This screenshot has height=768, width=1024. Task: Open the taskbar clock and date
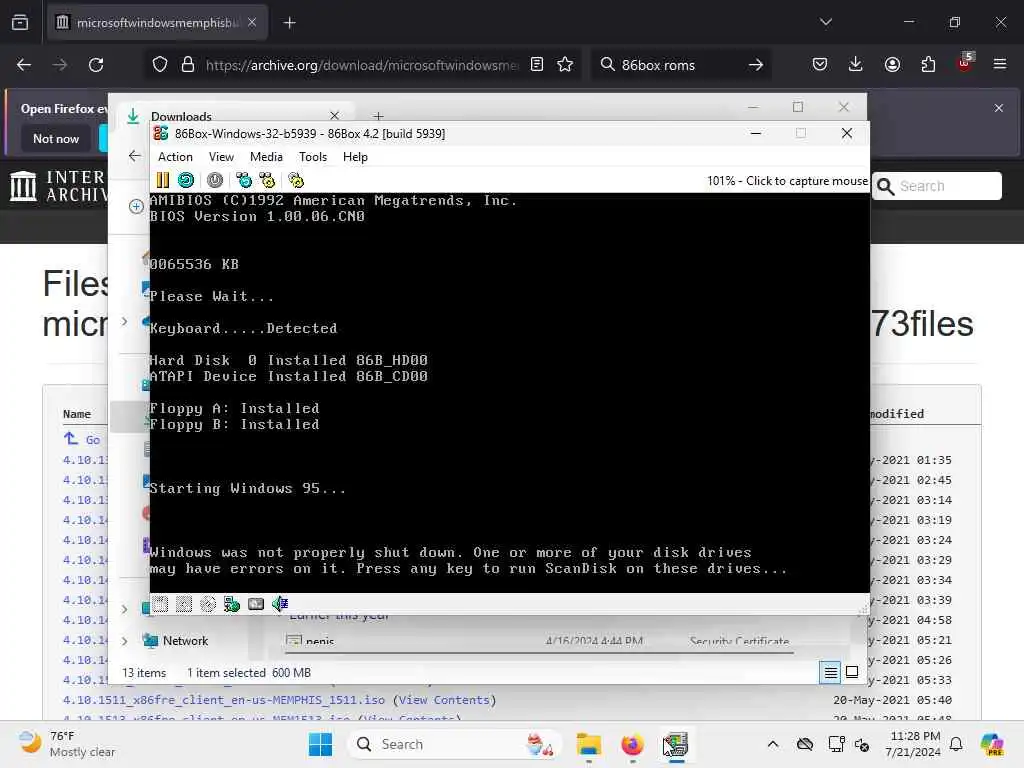(913, 744)
